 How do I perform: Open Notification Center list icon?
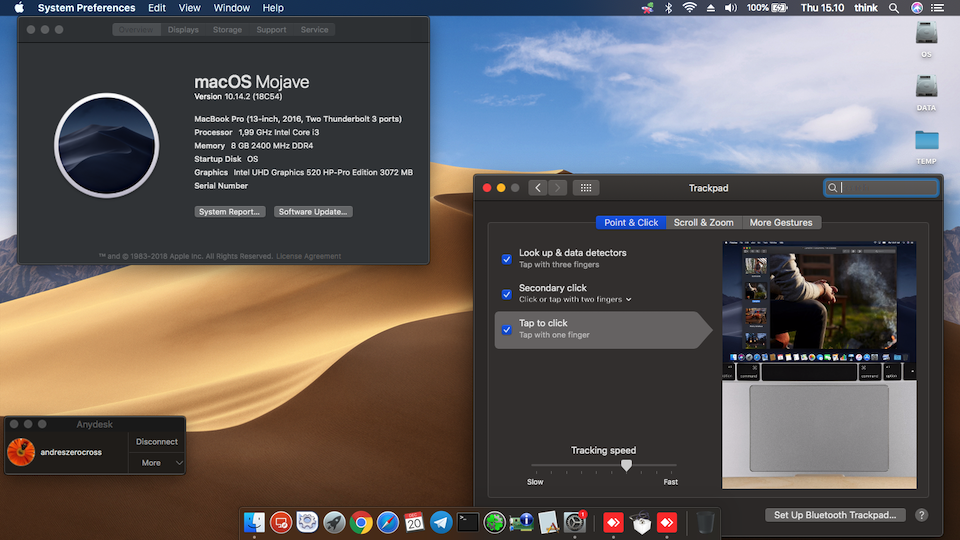pyautogui.click(x=937, y=8)
